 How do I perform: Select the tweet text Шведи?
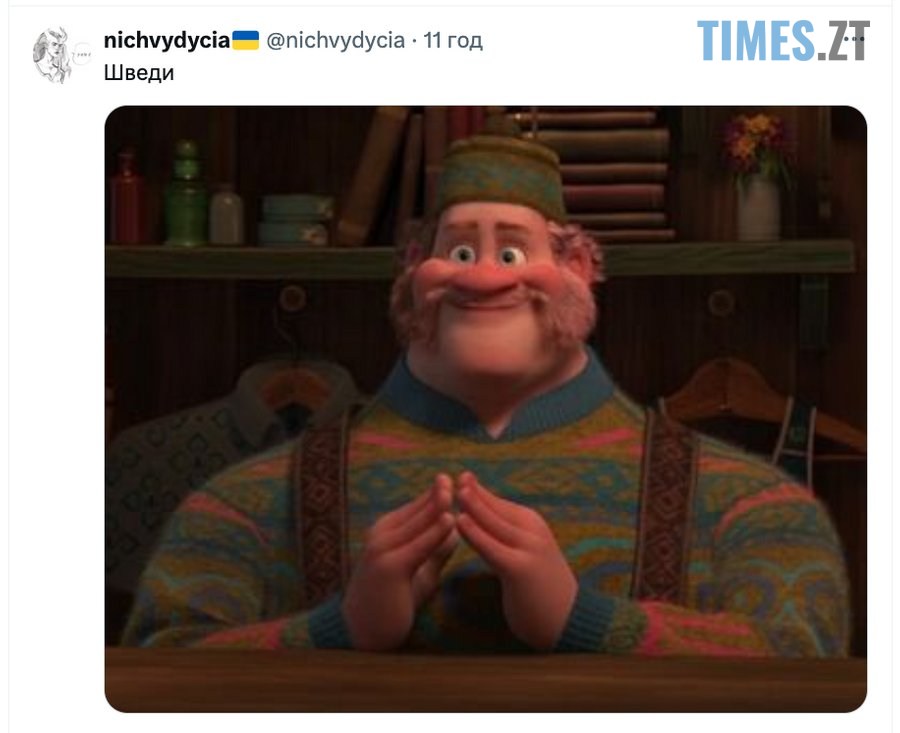tap(139, 73)
